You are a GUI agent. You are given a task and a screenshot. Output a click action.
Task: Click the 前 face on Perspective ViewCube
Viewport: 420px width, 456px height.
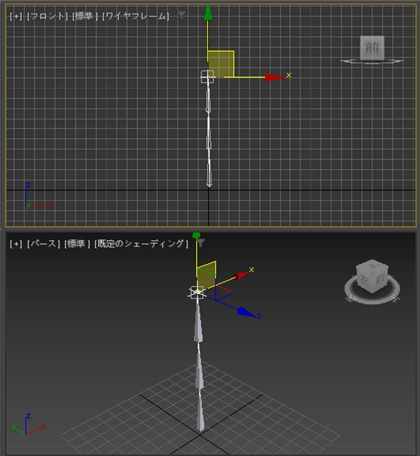pos(380,279)
